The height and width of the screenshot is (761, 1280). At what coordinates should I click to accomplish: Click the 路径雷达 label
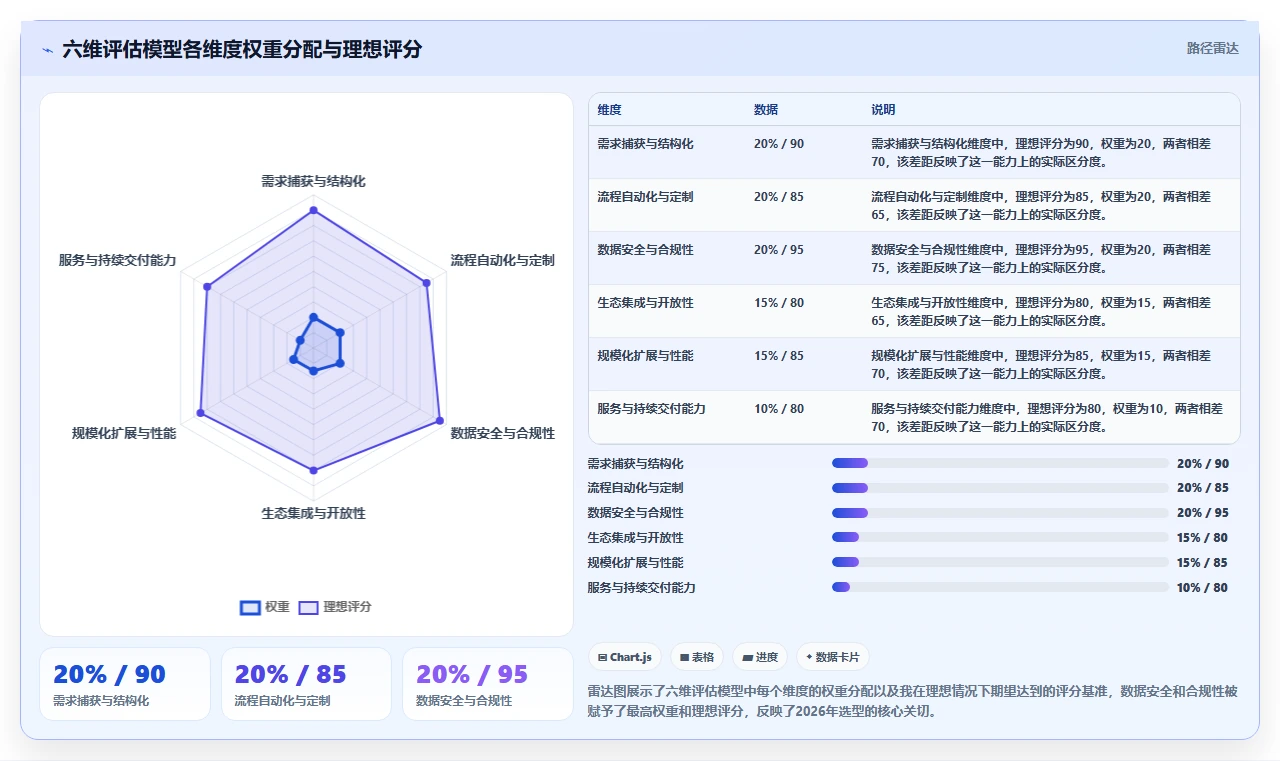[x=1212, y=48]
